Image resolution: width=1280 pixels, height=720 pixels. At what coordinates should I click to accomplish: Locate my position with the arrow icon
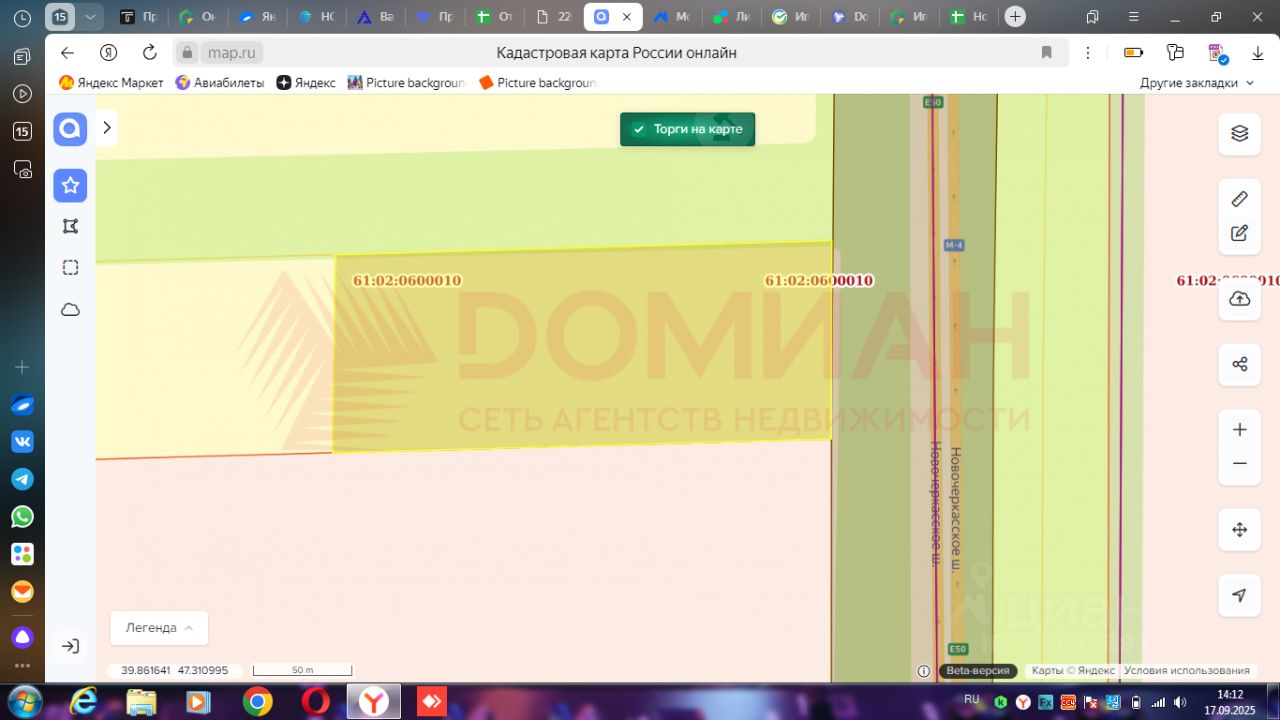click(1239, 595)
